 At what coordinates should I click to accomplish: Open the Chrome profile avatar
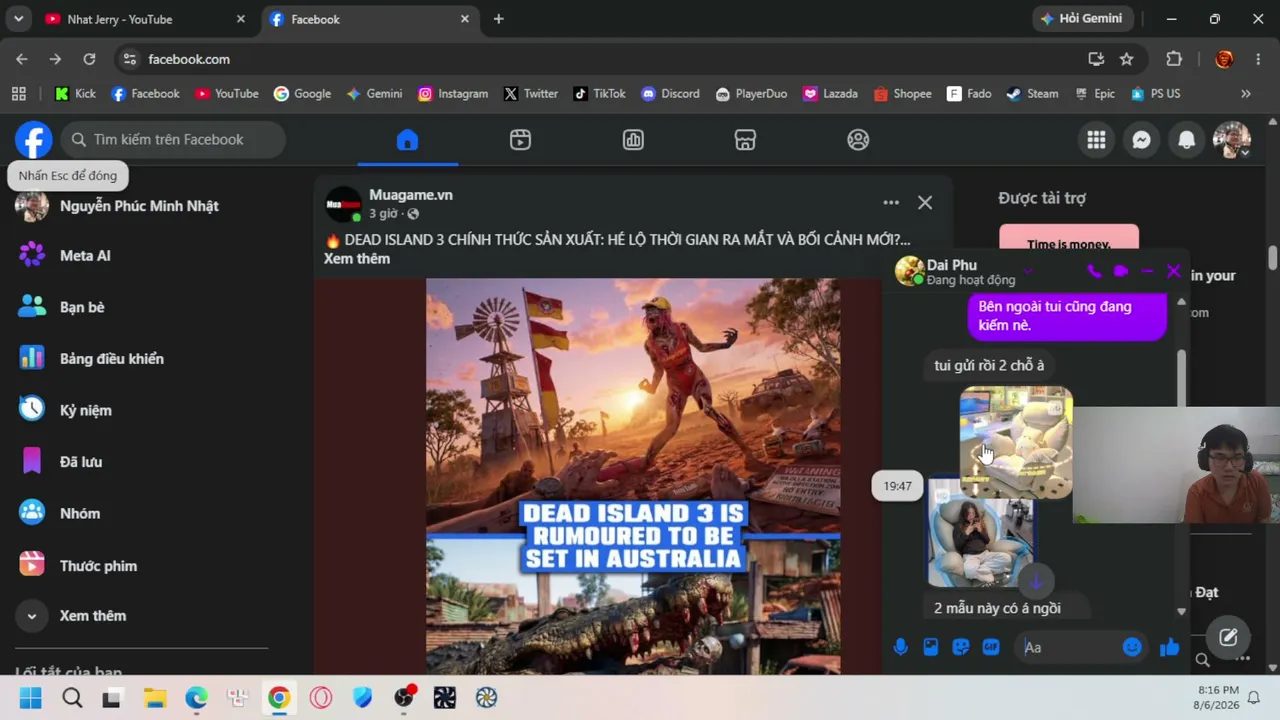pyautogui.click(x=1224, y=59)
